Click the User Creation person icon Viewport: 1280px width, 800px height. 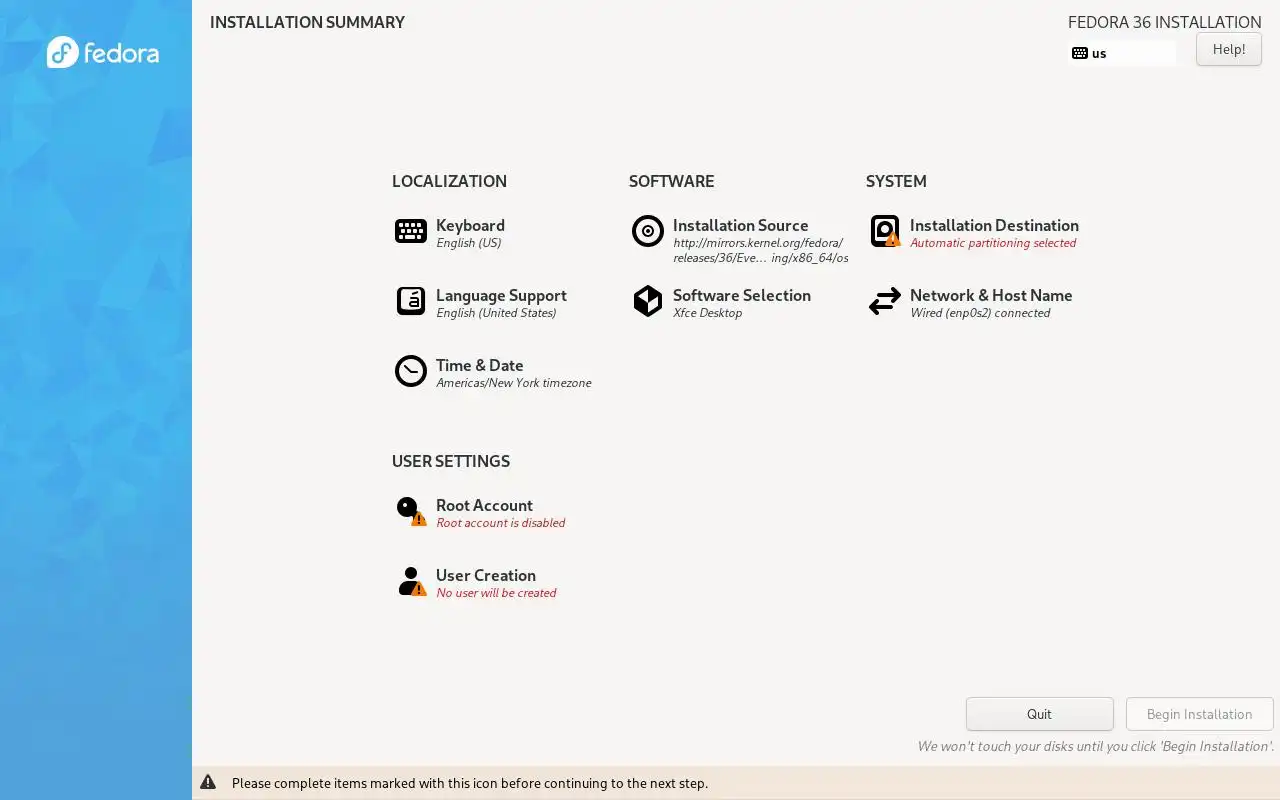pyautogui.click(x=411, y=581)
